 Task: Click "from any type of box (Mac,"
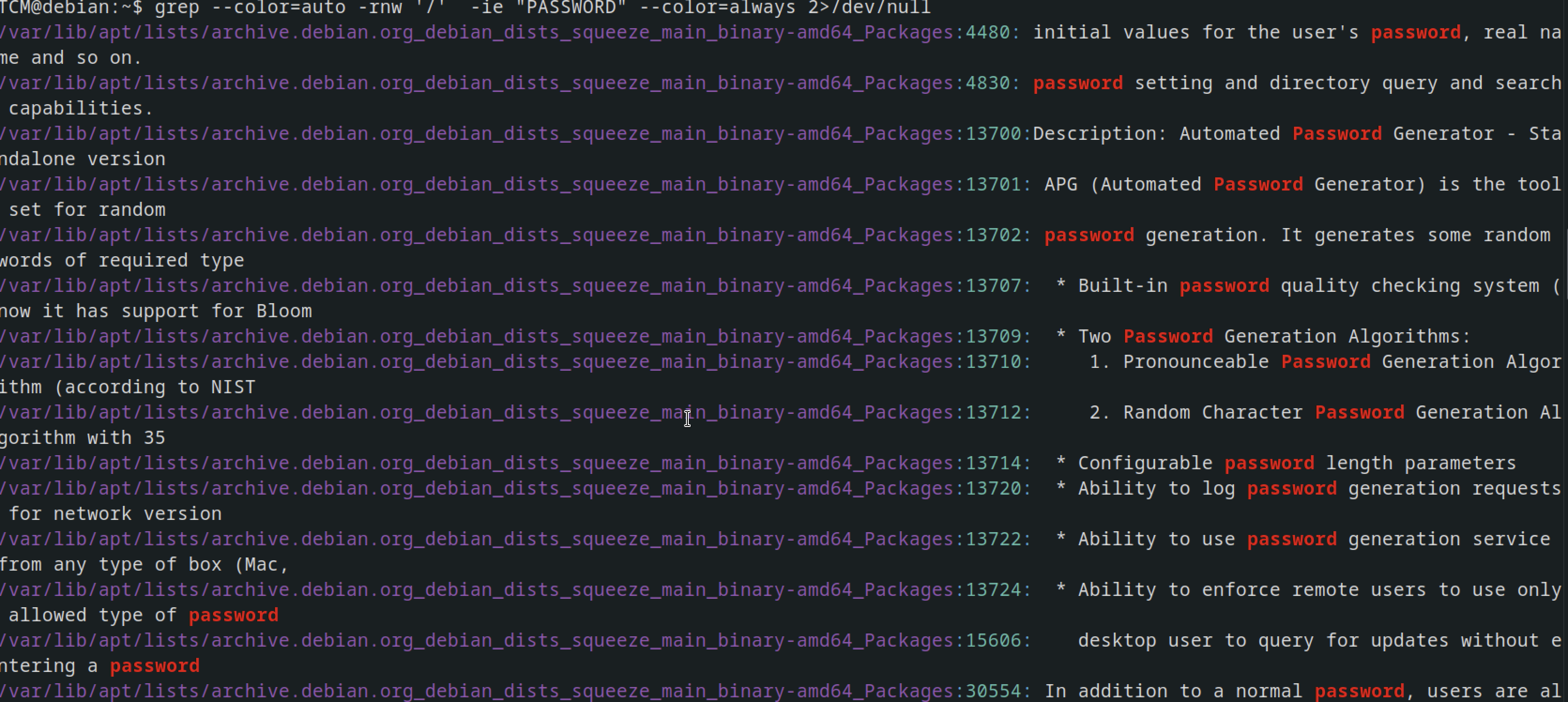click(x=144, y=565)
